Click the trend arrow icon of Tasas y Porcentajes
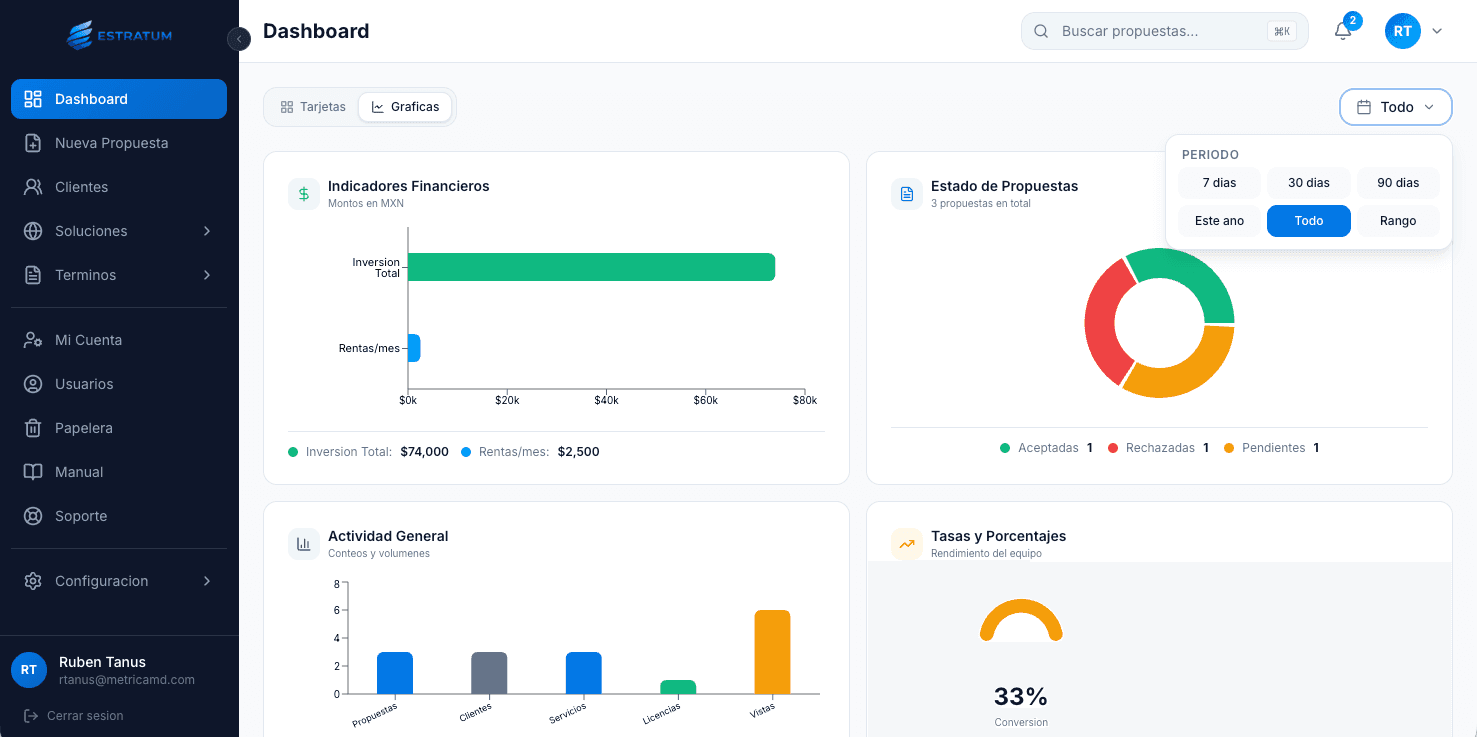Screen dimensions: 1477x737 click(907, 544)
